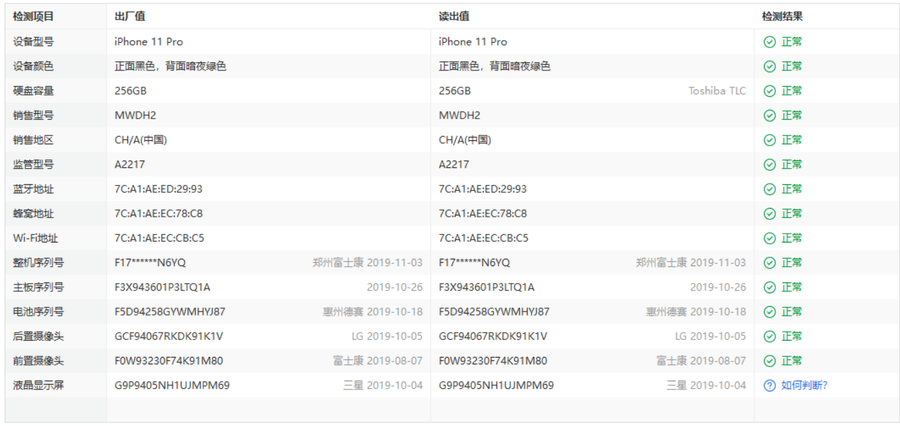Click the green check icon in 蓝牙地址 row
The height and width of the screenshot is (426, 900).
pos(769,189)
